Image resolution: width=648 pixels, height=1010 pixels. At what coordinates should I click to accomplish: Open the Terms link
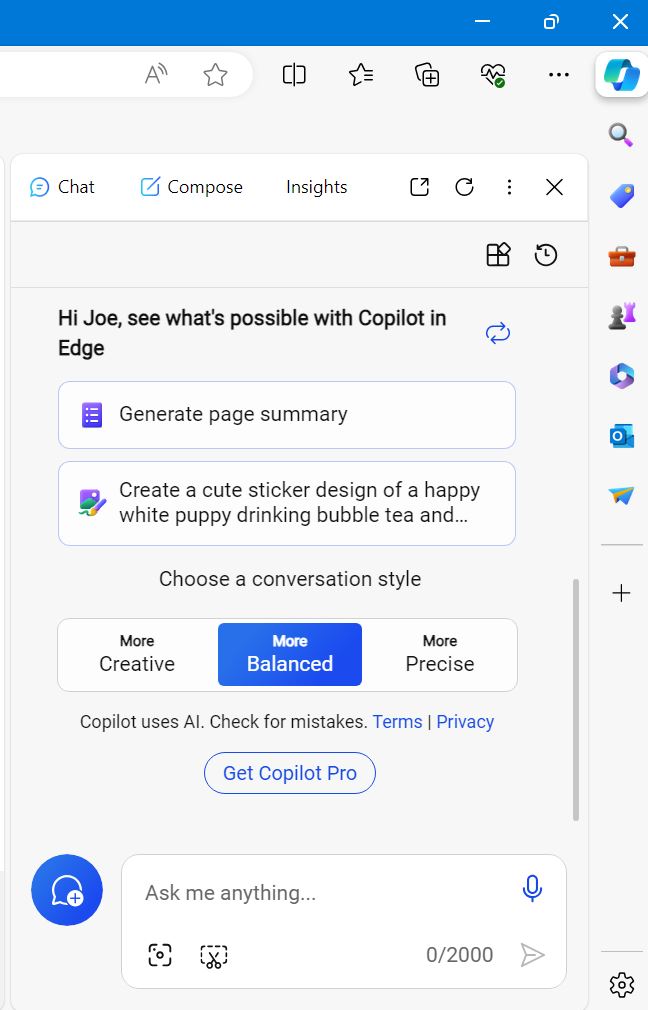(x=397, y=721)
